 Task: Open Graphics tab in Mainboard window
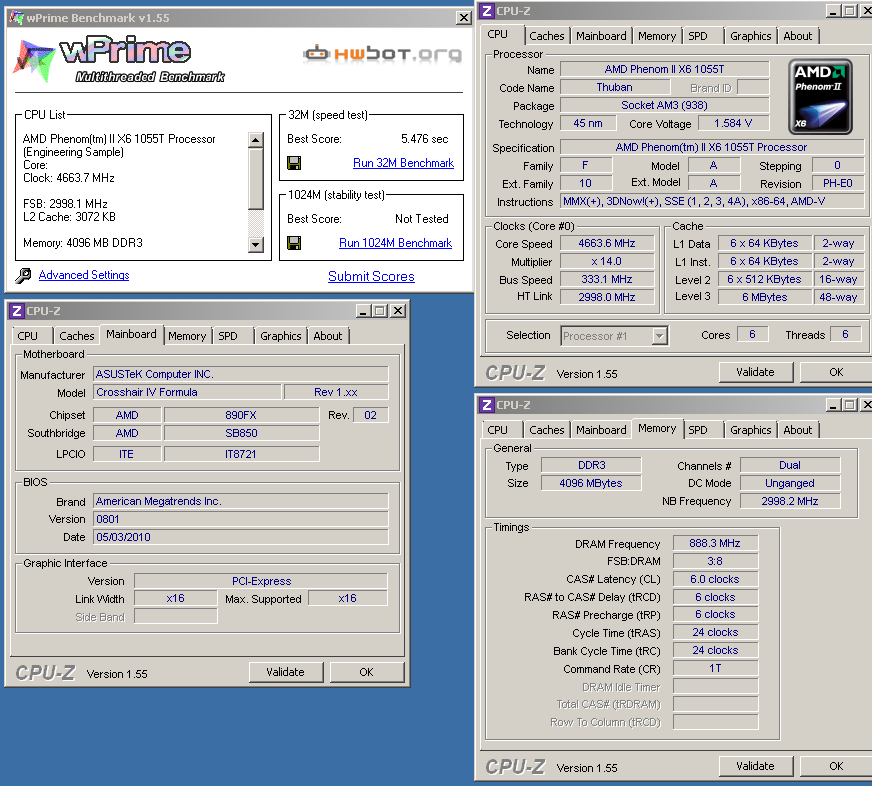280,336
